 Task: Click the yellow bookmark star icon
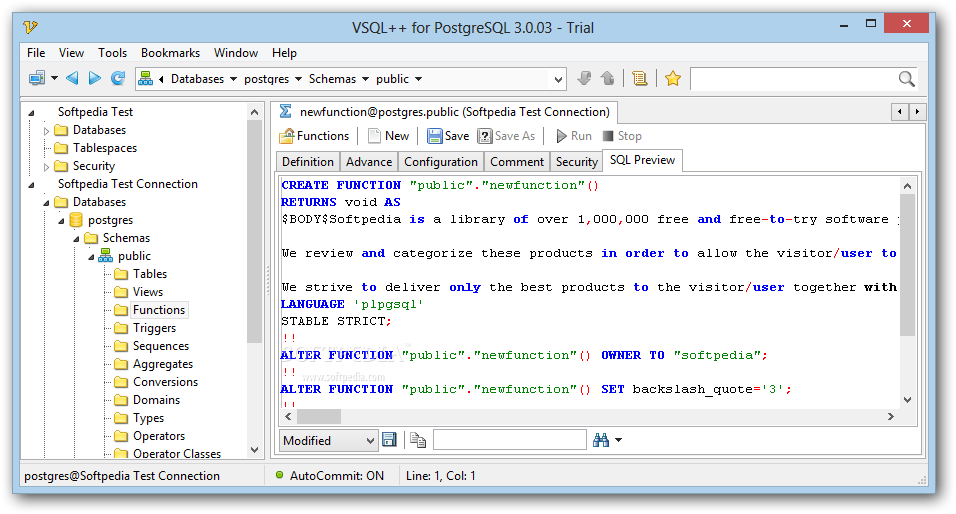pos(673,78)
